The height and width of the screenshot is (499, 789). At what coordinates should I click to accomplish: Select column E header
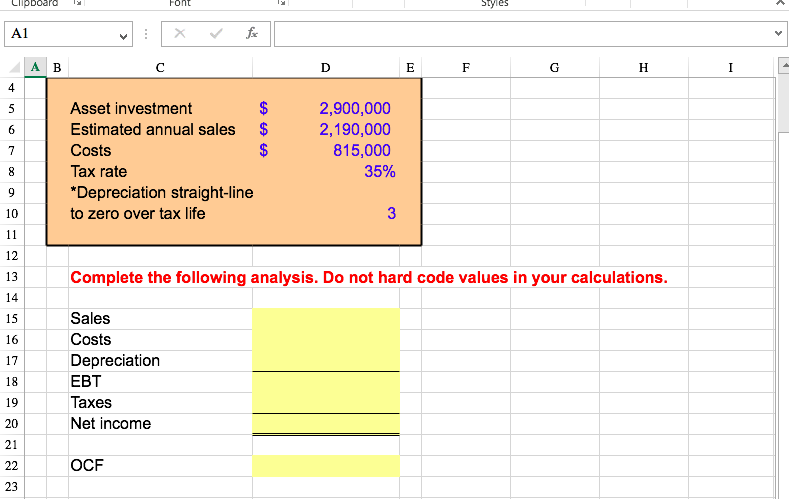[411, 67]
